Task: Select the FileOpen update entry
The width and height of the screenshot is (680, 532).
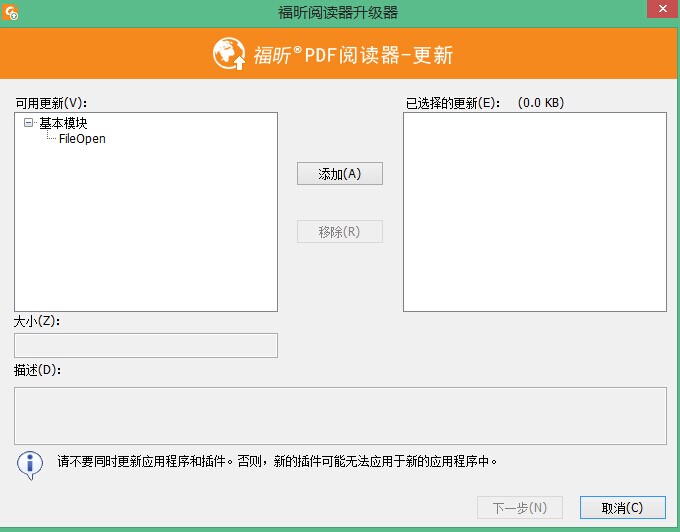Action: (82, 139)
